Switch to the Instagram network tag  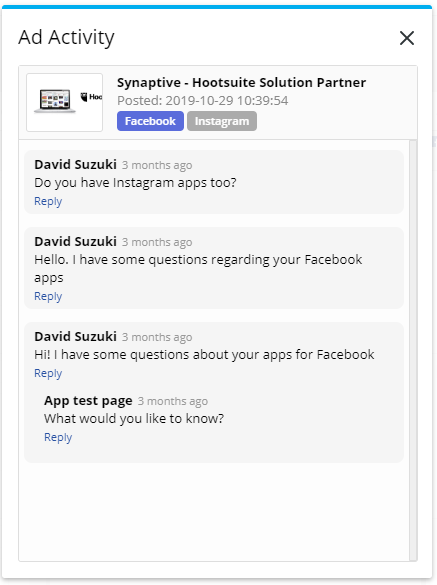tap(222, 121)
